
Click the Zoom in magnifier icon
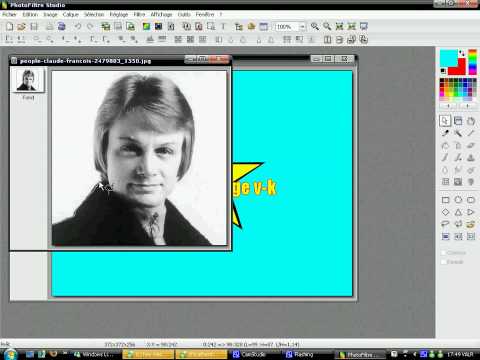(315, 27)
